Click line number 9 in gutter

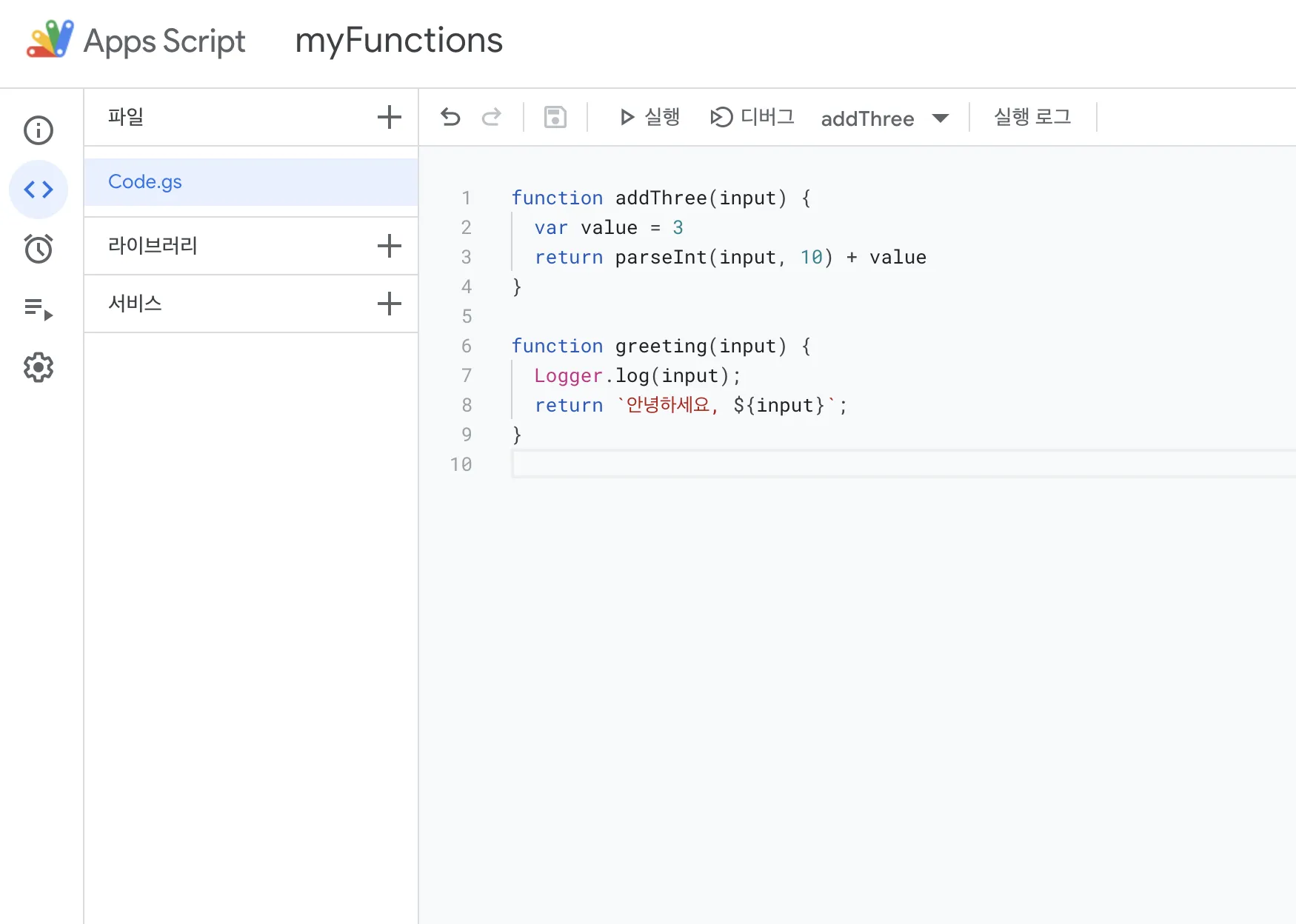tap(467, 435)
